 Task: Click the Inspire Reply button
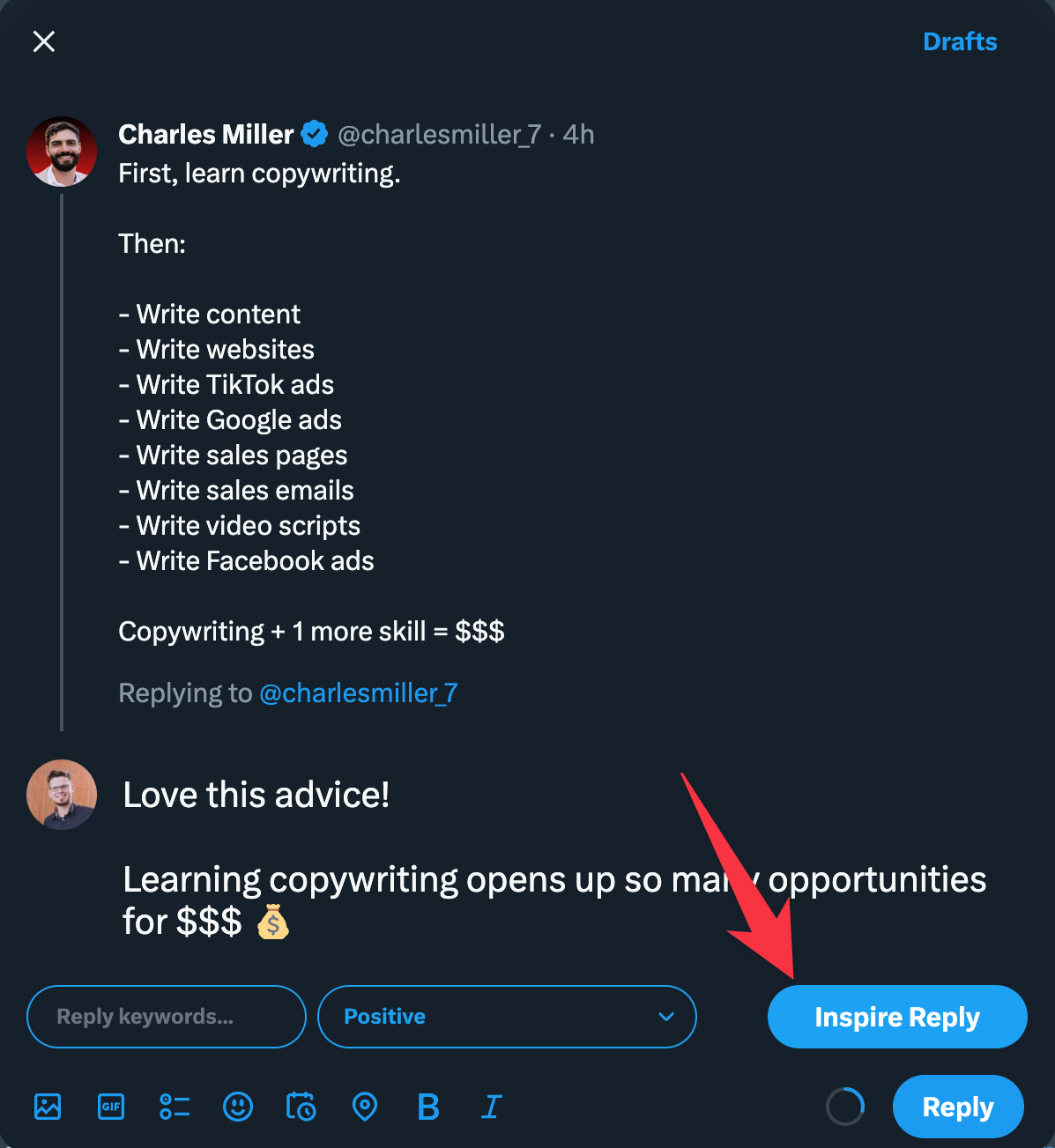[x=896, y=1016]
